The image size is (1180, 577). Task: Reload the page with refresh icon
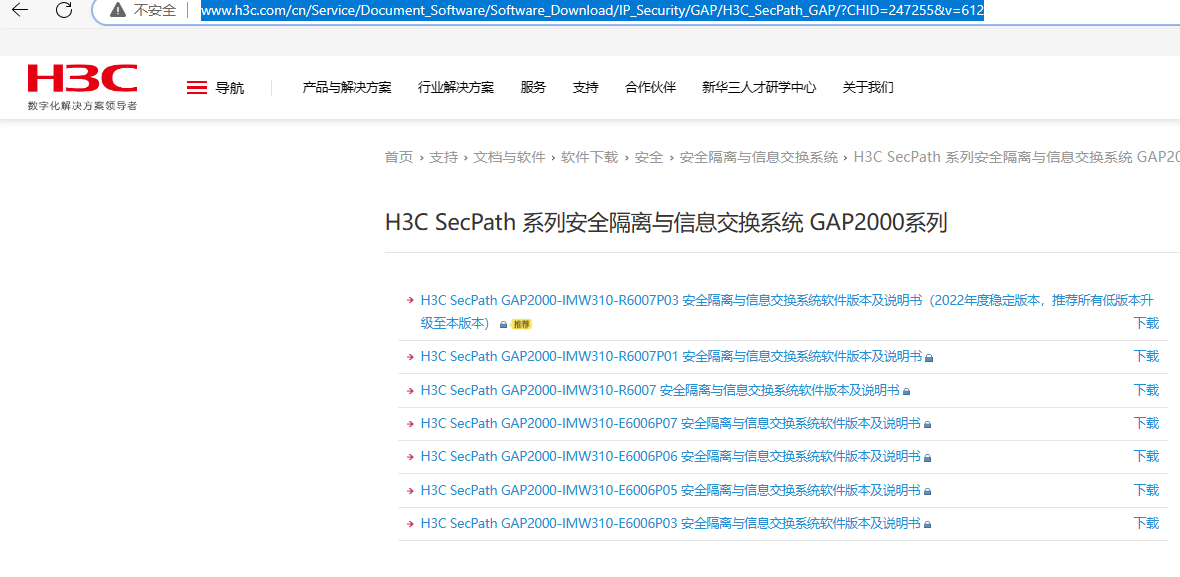point(65,10)
